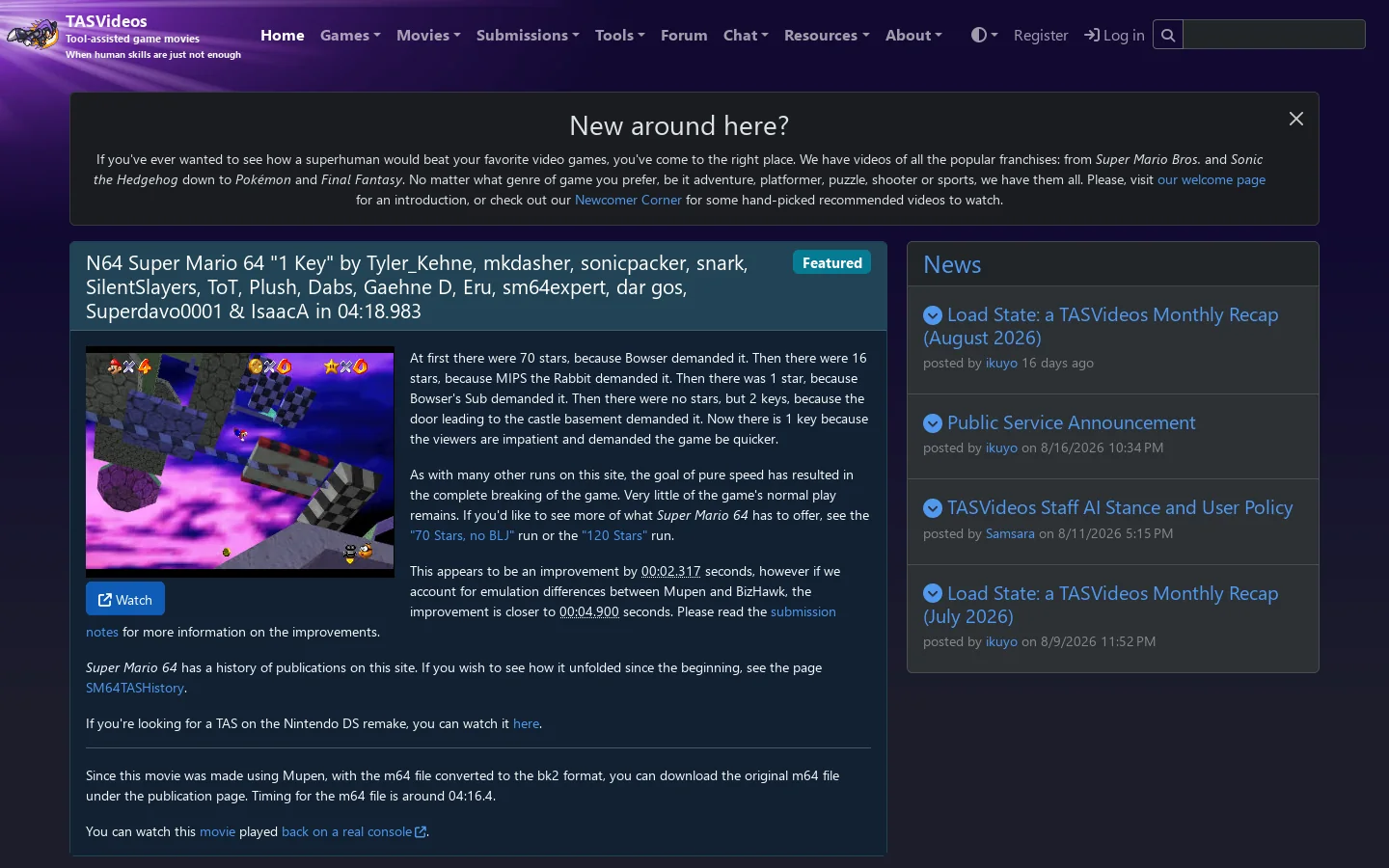Click chevron icon beside August 2026 Recap
Screen dimensions: 1389x868
(933, 315)
